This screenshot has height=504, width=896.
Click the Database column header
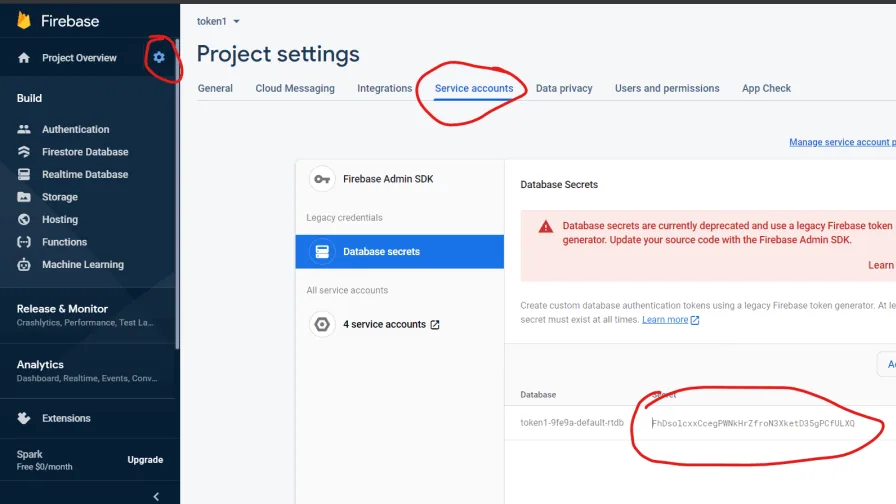[538, 395]
